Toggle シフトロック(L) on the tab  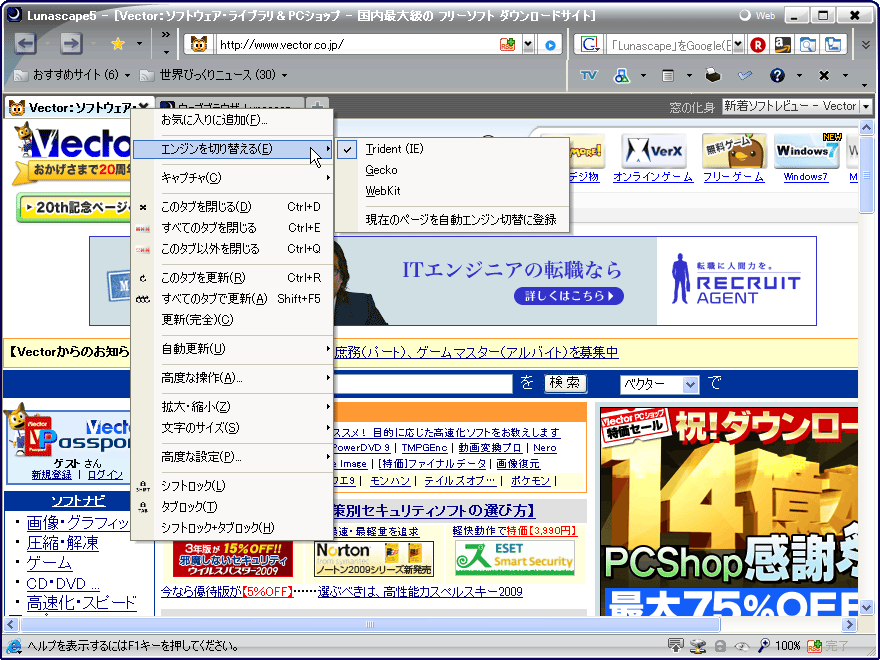pyautogui.click(x=232, y=485)
